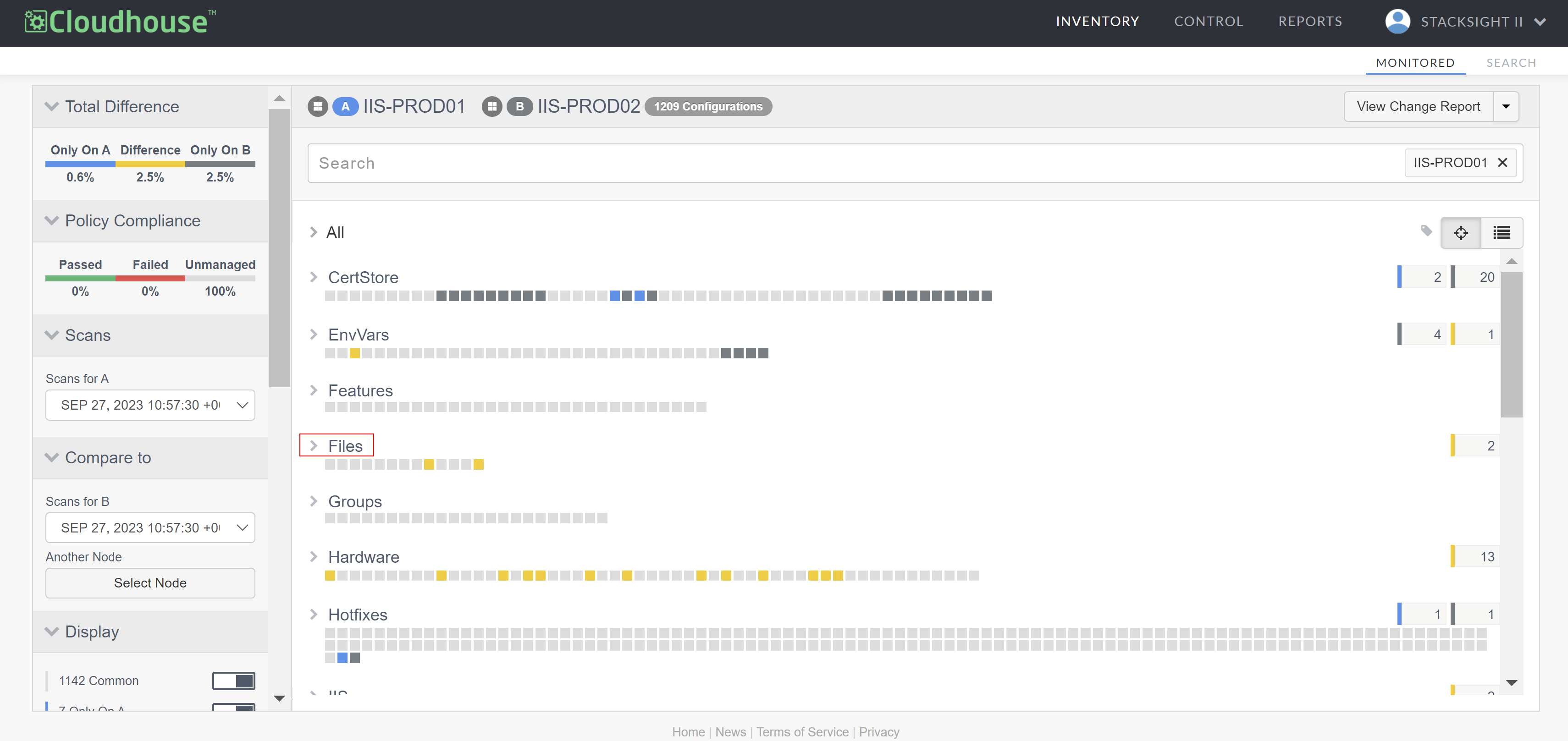1568x741 pixels.
Task: Toggle the 1142 Common display switch
Action: [x=234, y=681]
